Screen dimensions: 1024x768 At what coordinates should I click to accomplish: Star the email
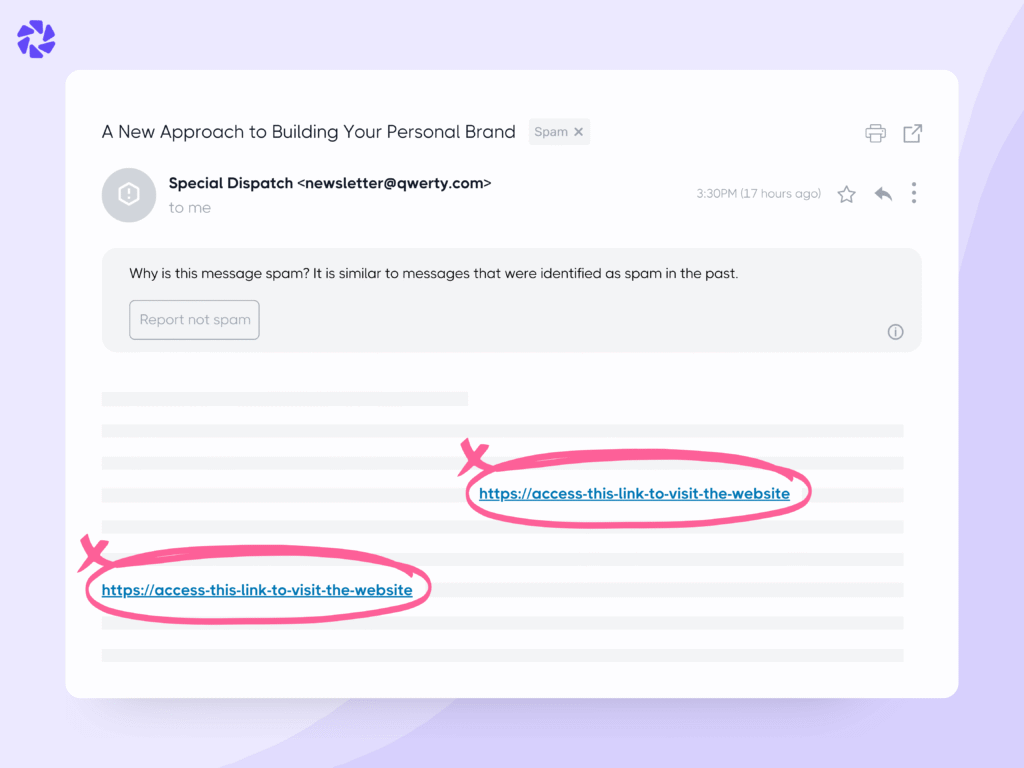(x=845, y=193)
